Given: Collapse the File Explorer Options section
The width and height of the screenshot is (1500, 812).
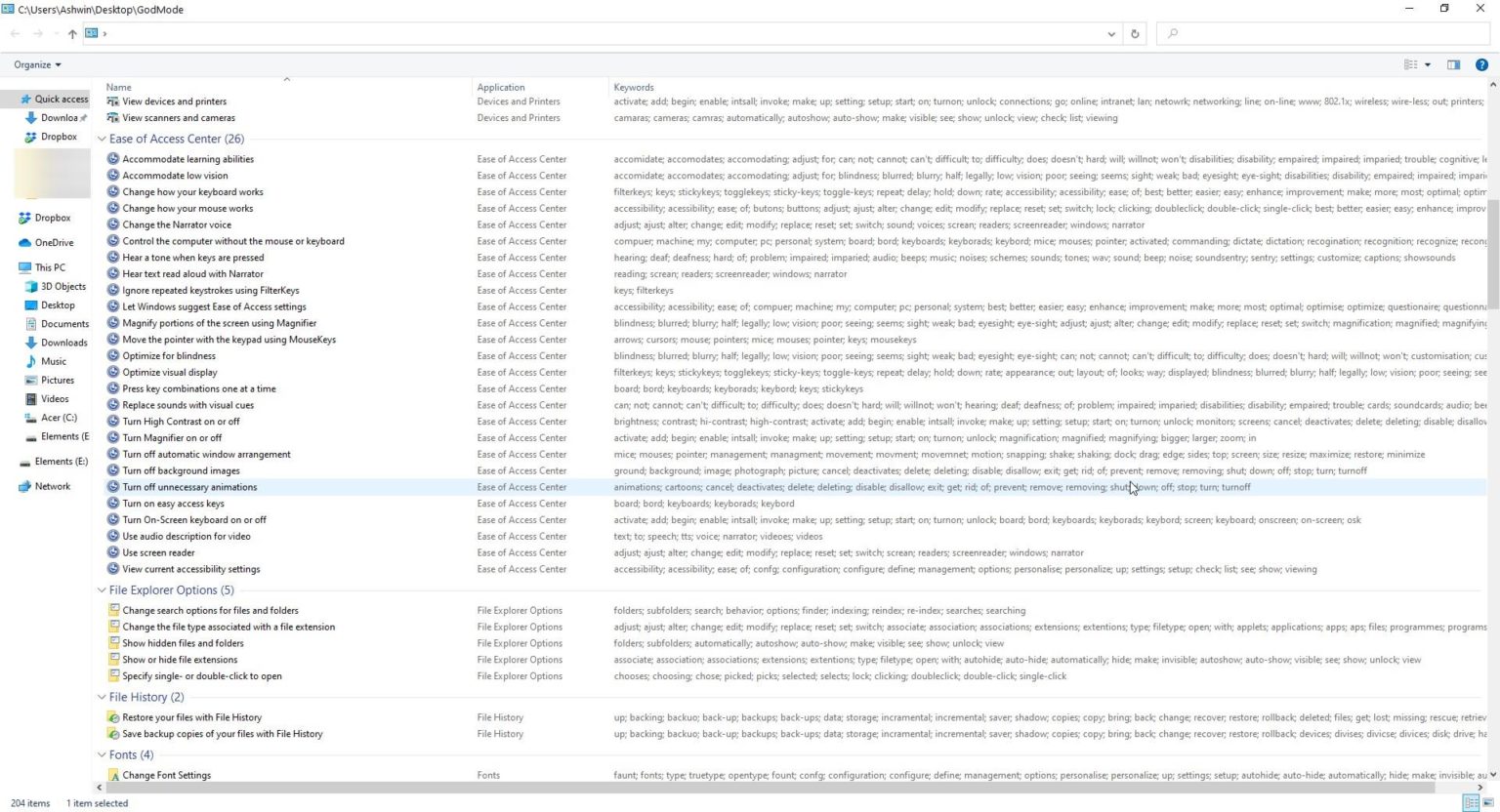Looking at the screenshot, I should [102, 589].
